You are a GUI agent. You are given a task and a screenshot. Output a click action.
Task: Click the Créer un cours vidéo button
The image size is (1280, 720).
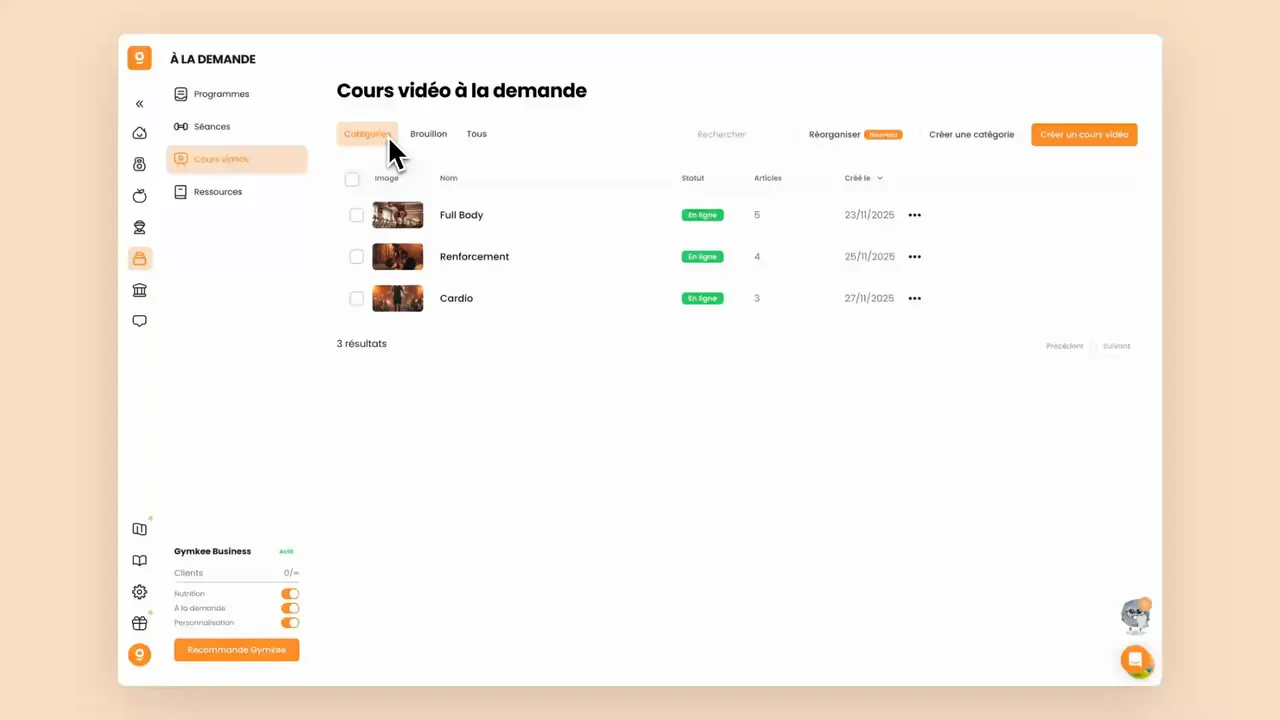(1084, 134)
